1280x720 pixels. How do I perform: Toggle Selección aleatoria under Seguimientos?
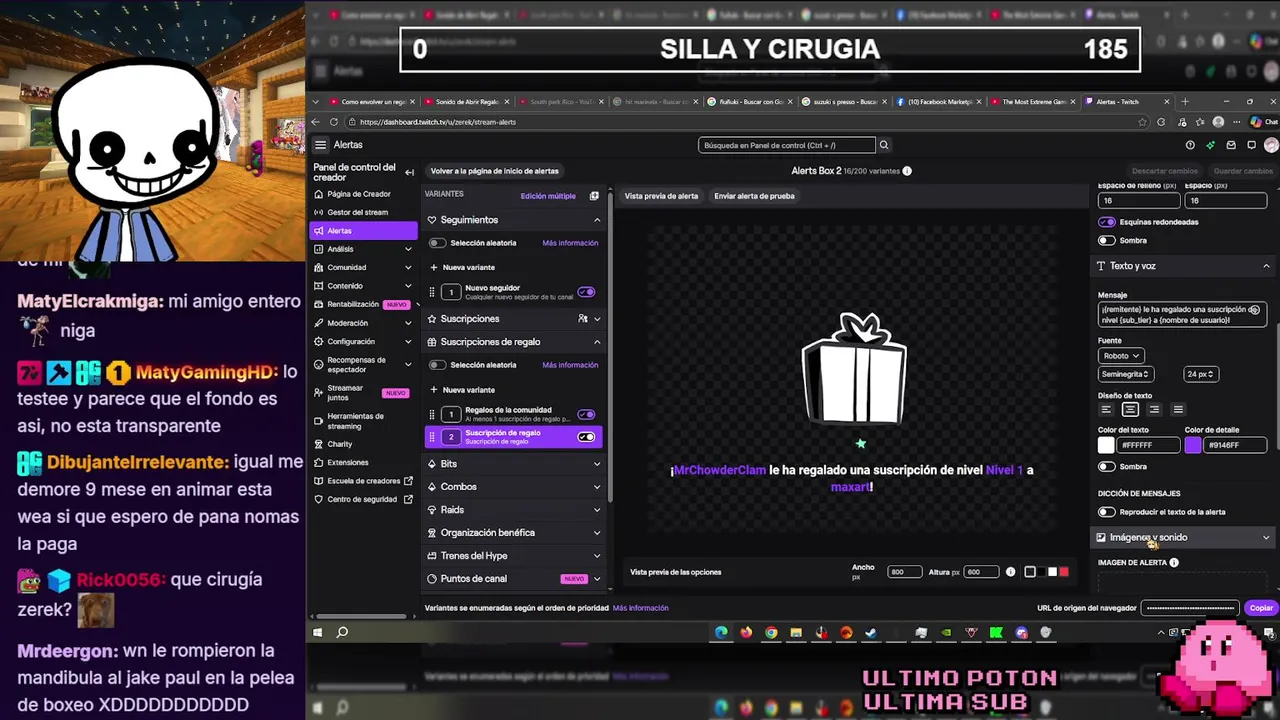(x=437, y=243)
